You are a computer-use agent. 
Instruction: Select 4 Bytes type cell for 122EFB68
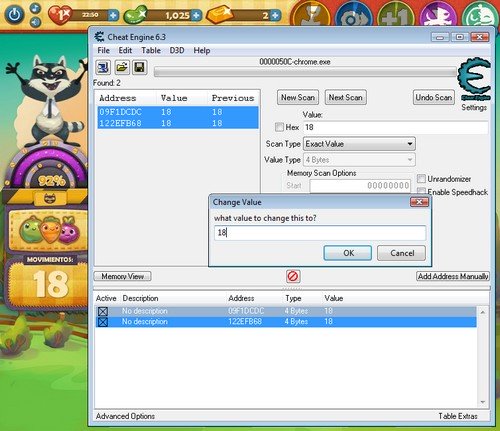(296, 322)
